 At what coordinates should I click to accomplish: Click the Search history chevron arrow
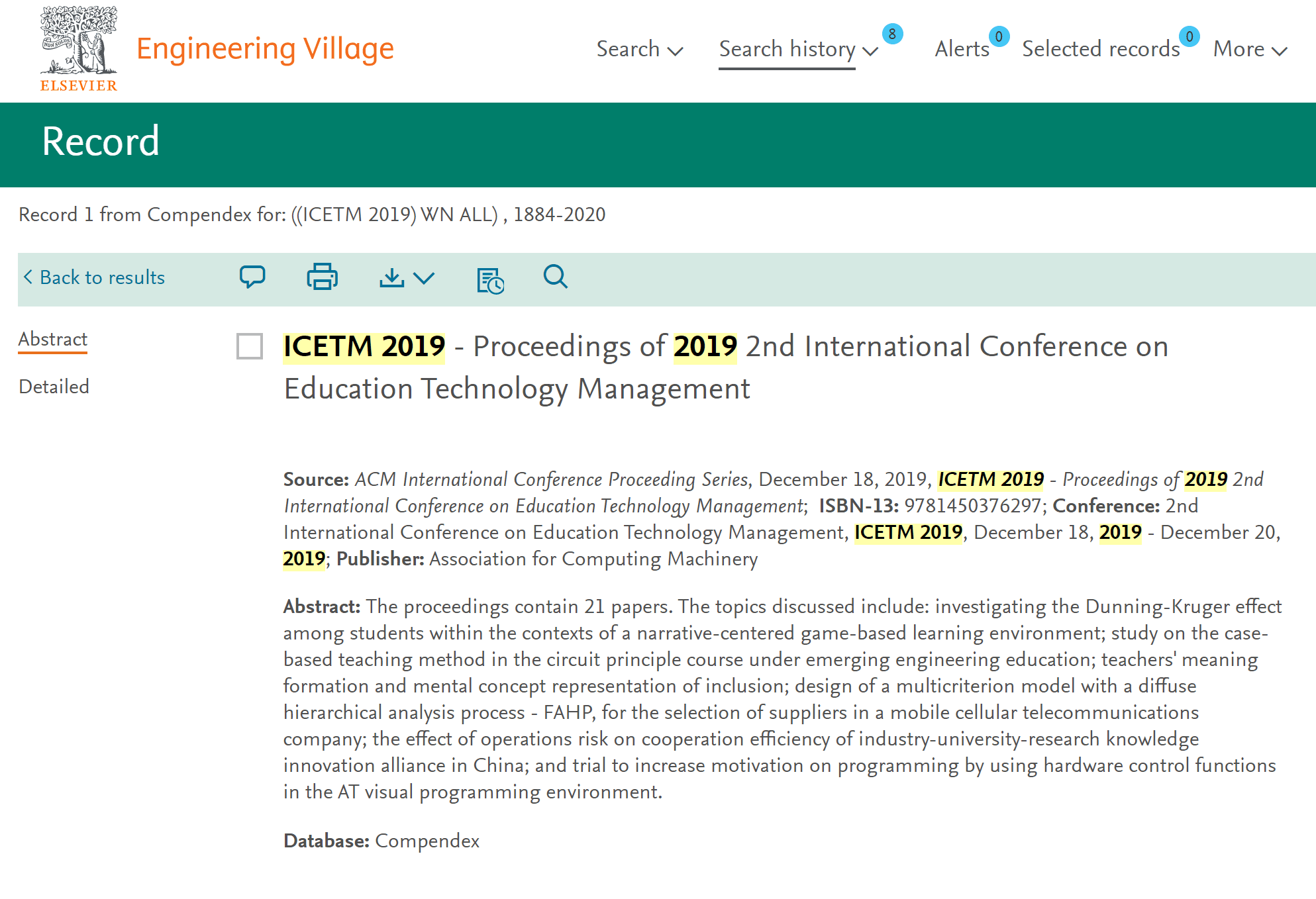[x=870, y=51]
